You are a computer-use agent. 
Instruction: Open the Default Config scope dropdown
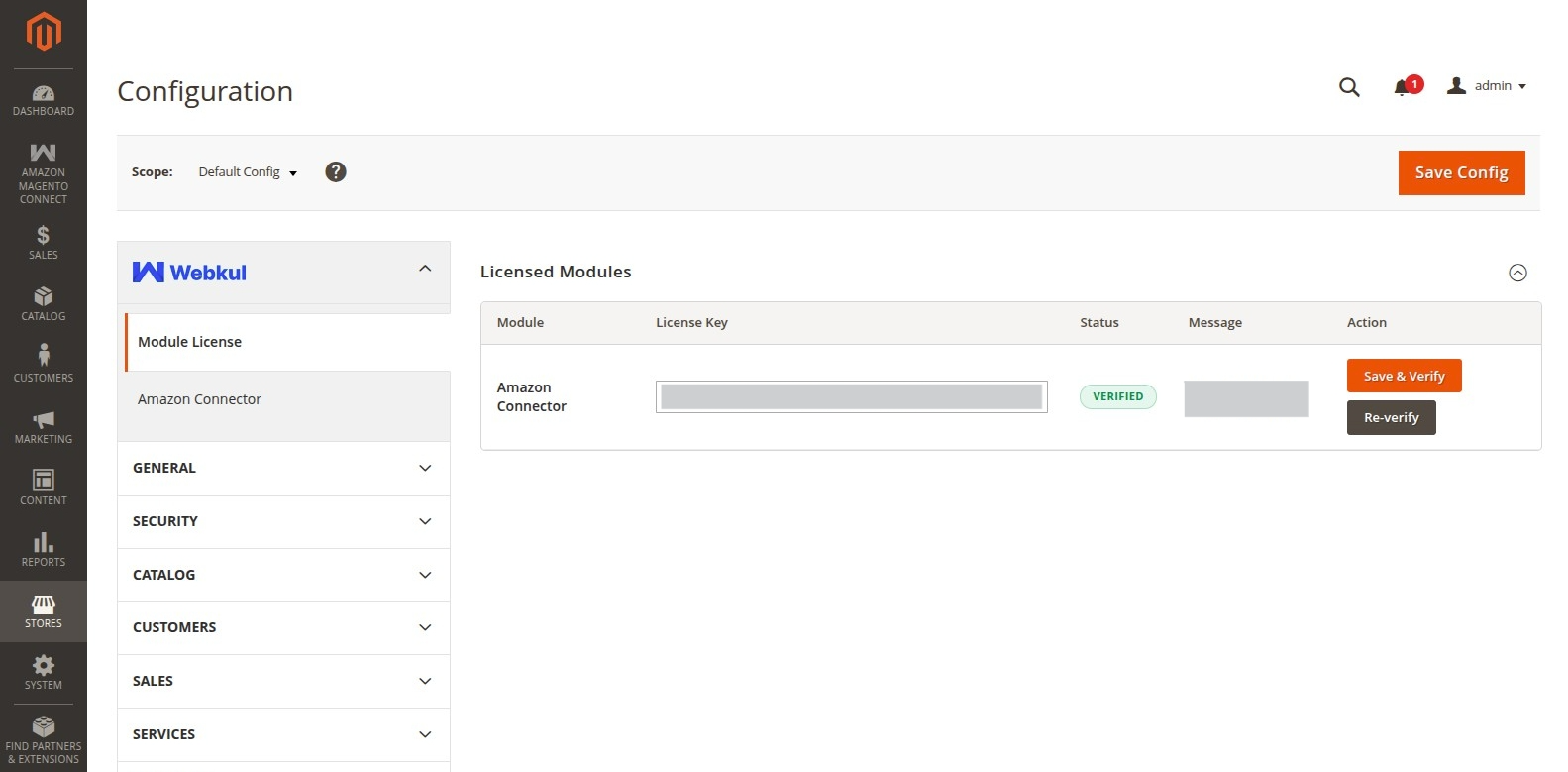(248, 172)
